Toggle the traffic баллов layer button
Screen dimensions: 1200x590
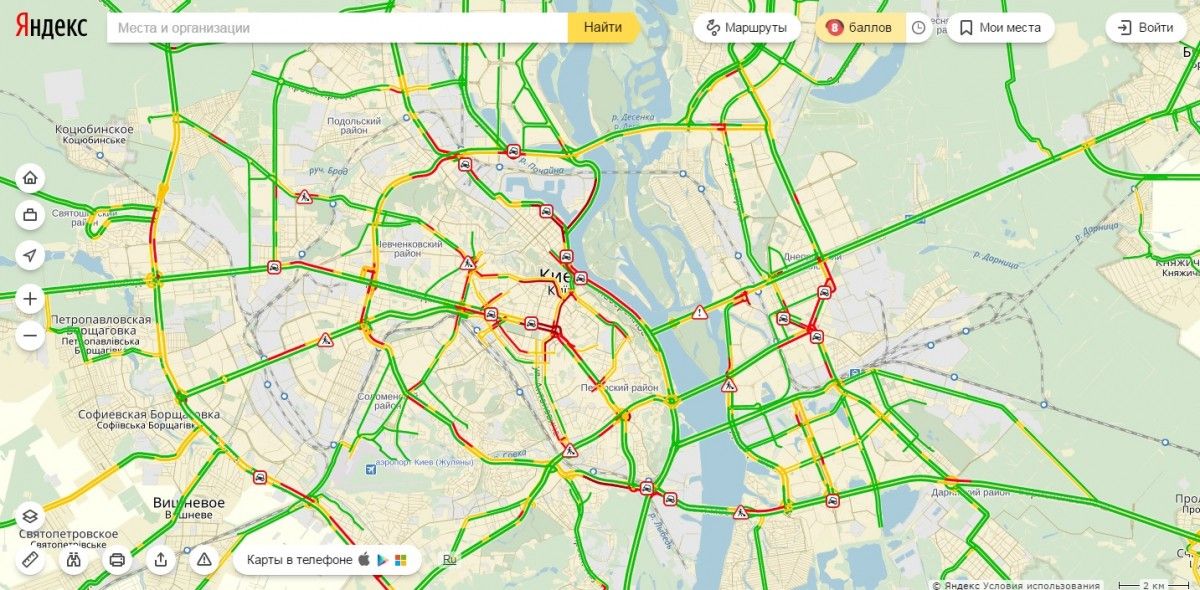(x=860, y=27)
